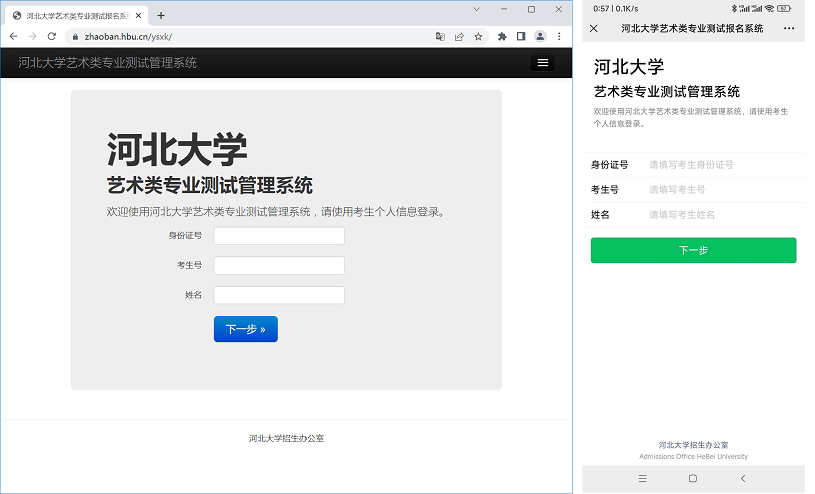Viewport: 815px width, 494px height.
Task: Tap the phone battery status icon
Action: coord(784,8)
